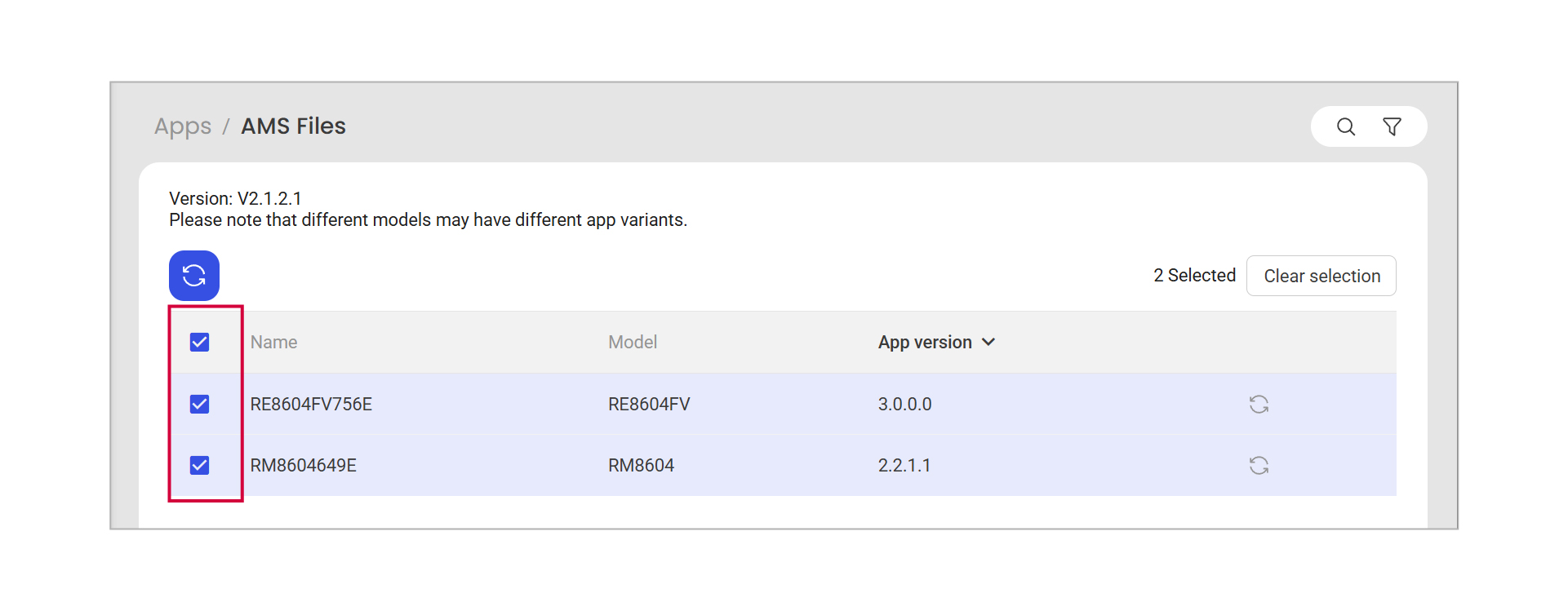
Task: Go back to Apps breadcrumb
Action: pos(182,126)
